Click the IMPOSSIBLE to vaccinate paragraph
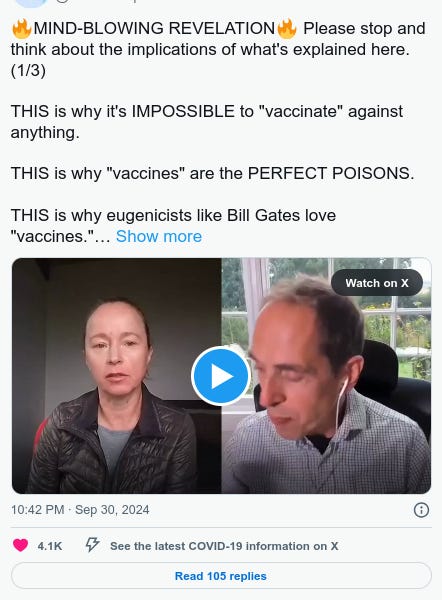Viewport: 442px width, 600px height. point(207,122)
